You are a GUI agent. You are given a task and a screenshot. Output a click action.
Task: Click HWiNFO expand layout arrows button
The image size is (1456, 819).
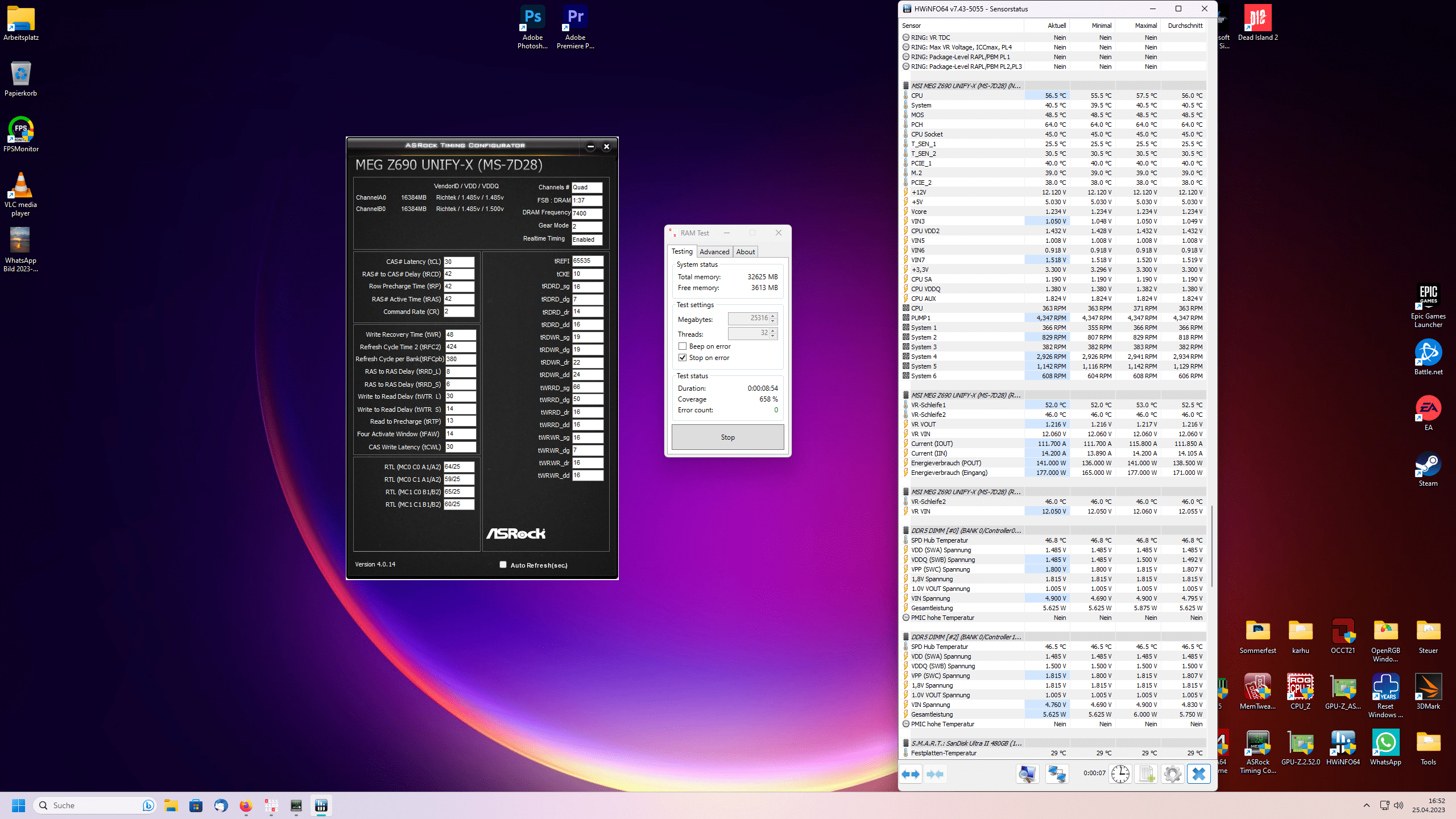(x=911, y=774)
